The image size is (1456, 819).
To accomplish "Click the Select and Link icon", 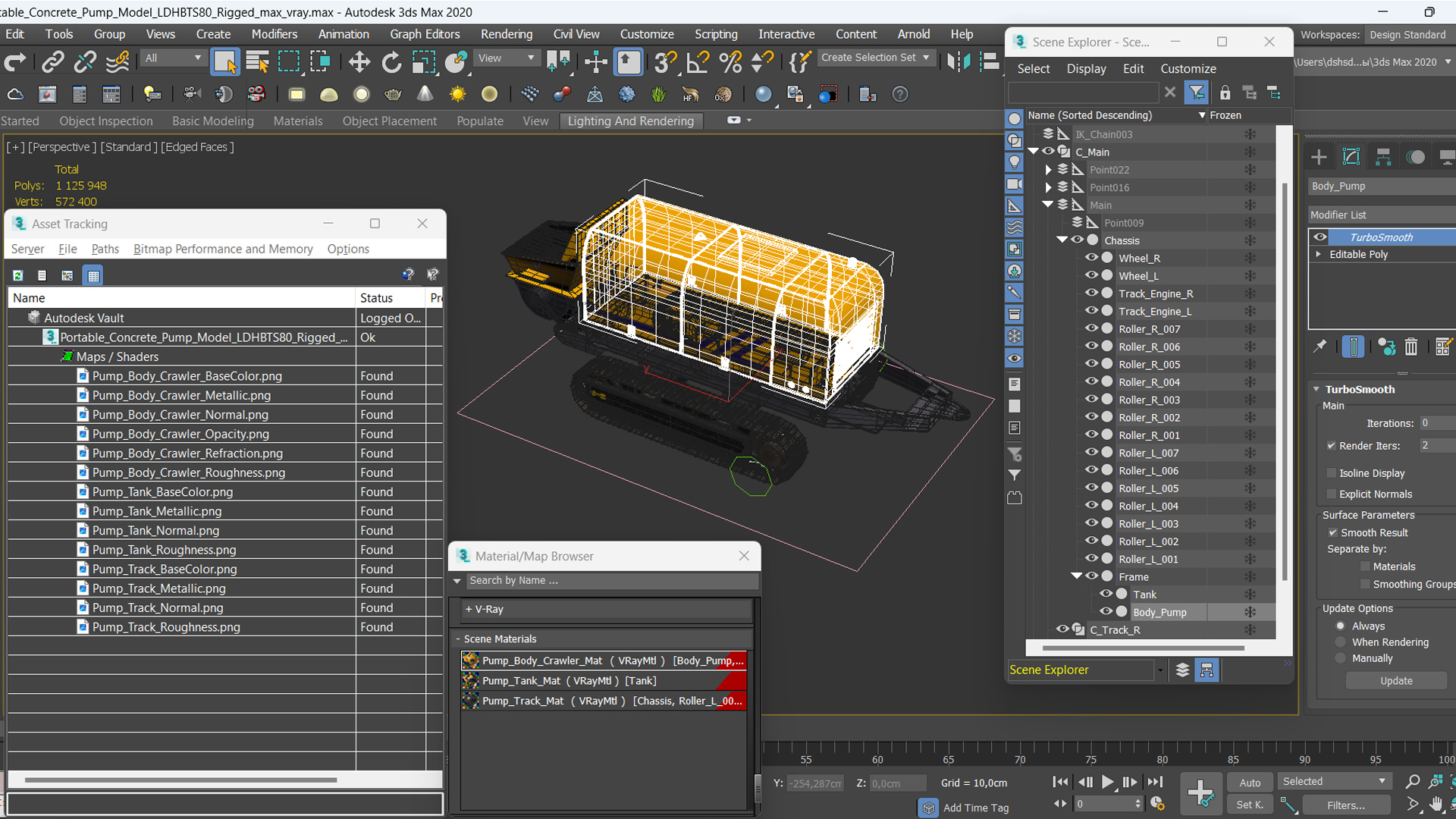I will [52, 62].
